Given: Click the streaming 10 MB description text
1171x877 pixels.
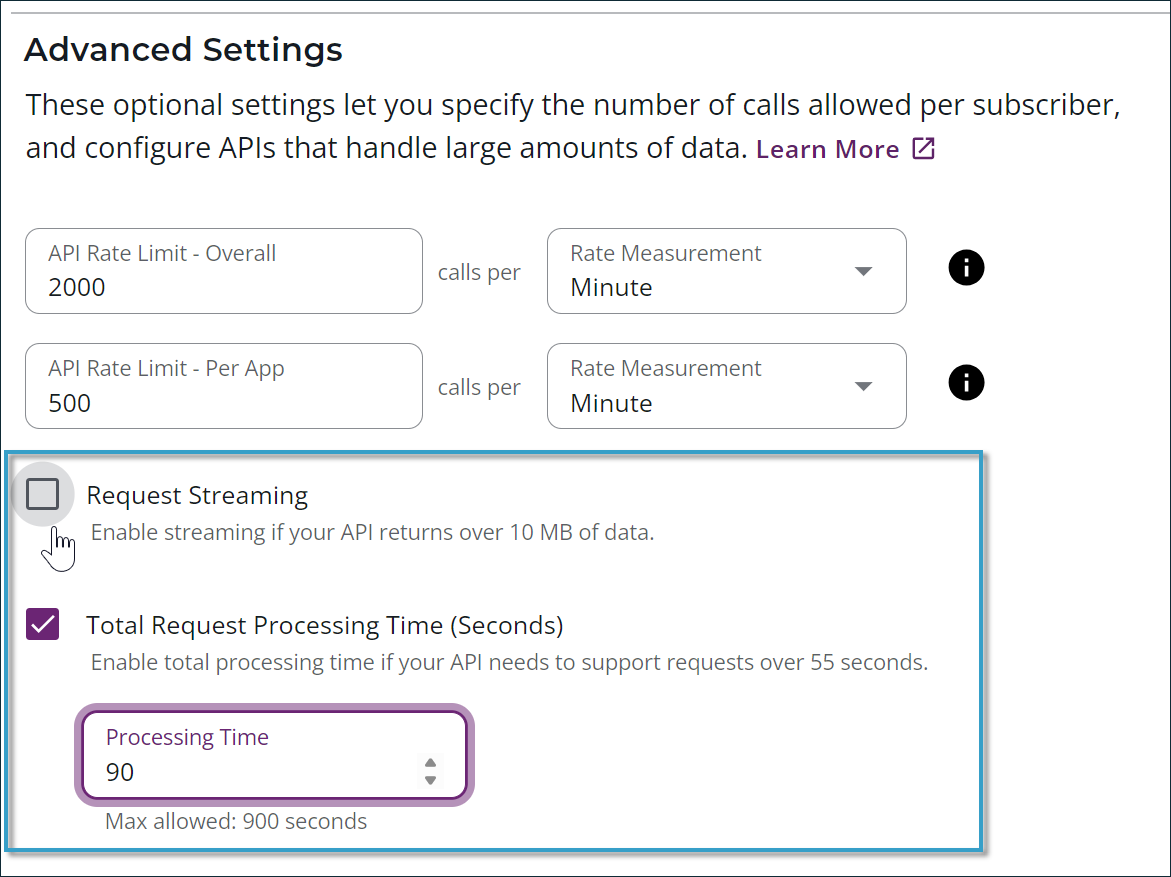Looking at the screenshot, I should pos(372,532).
